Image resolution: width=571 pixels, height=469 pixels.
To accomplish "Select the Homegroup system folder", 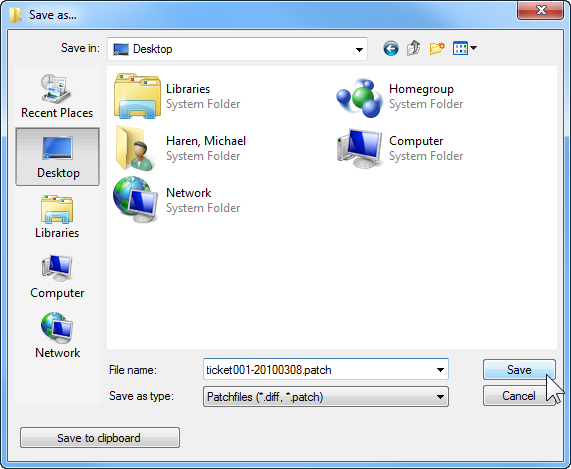I will tap(399, 97).
